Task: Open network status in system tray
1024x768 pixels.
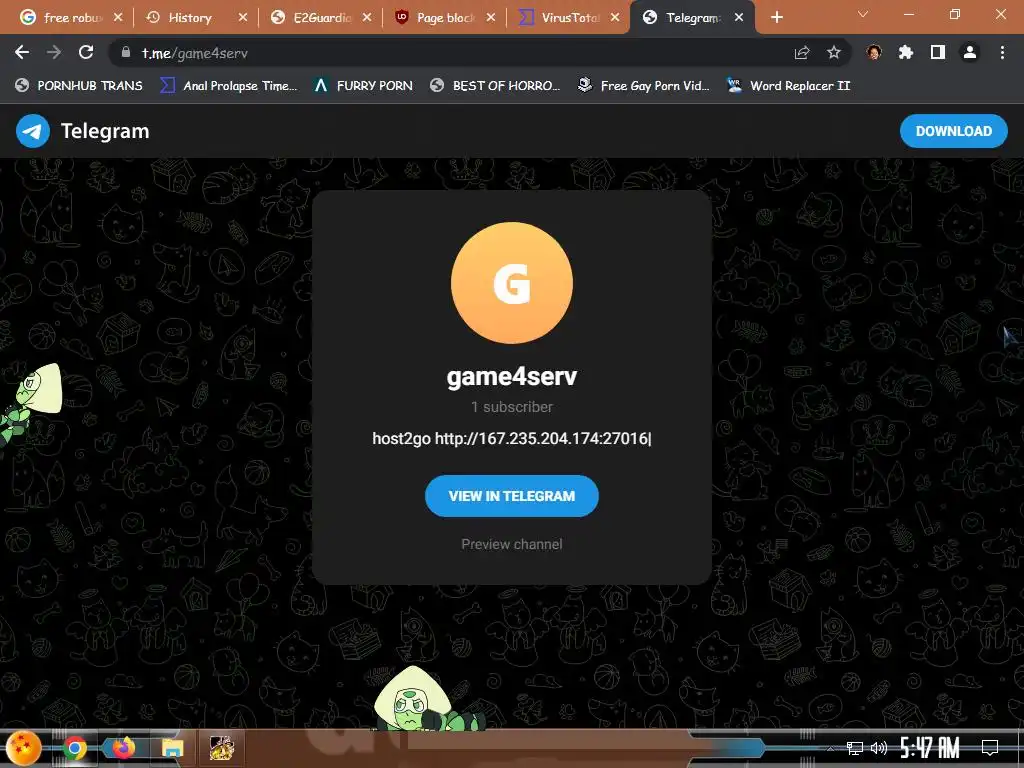Action: tap(854, 749)
